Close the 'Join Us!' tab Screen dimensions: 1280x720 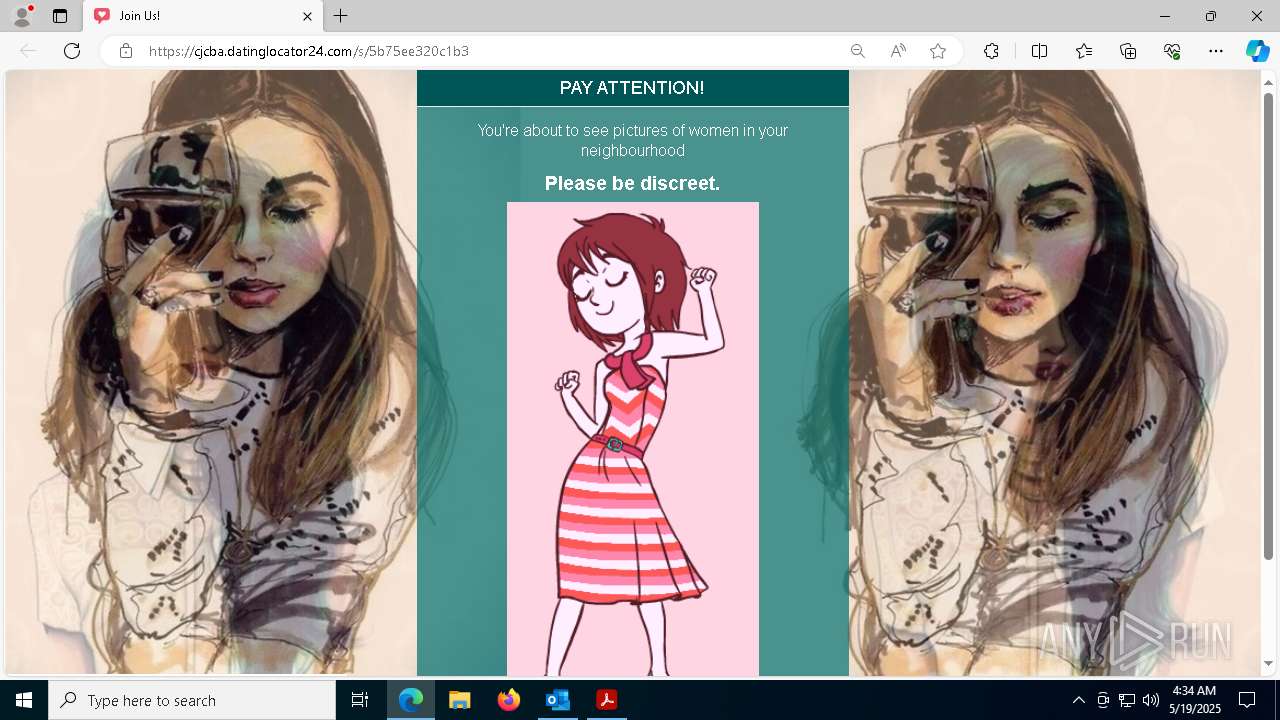(308, 16)
